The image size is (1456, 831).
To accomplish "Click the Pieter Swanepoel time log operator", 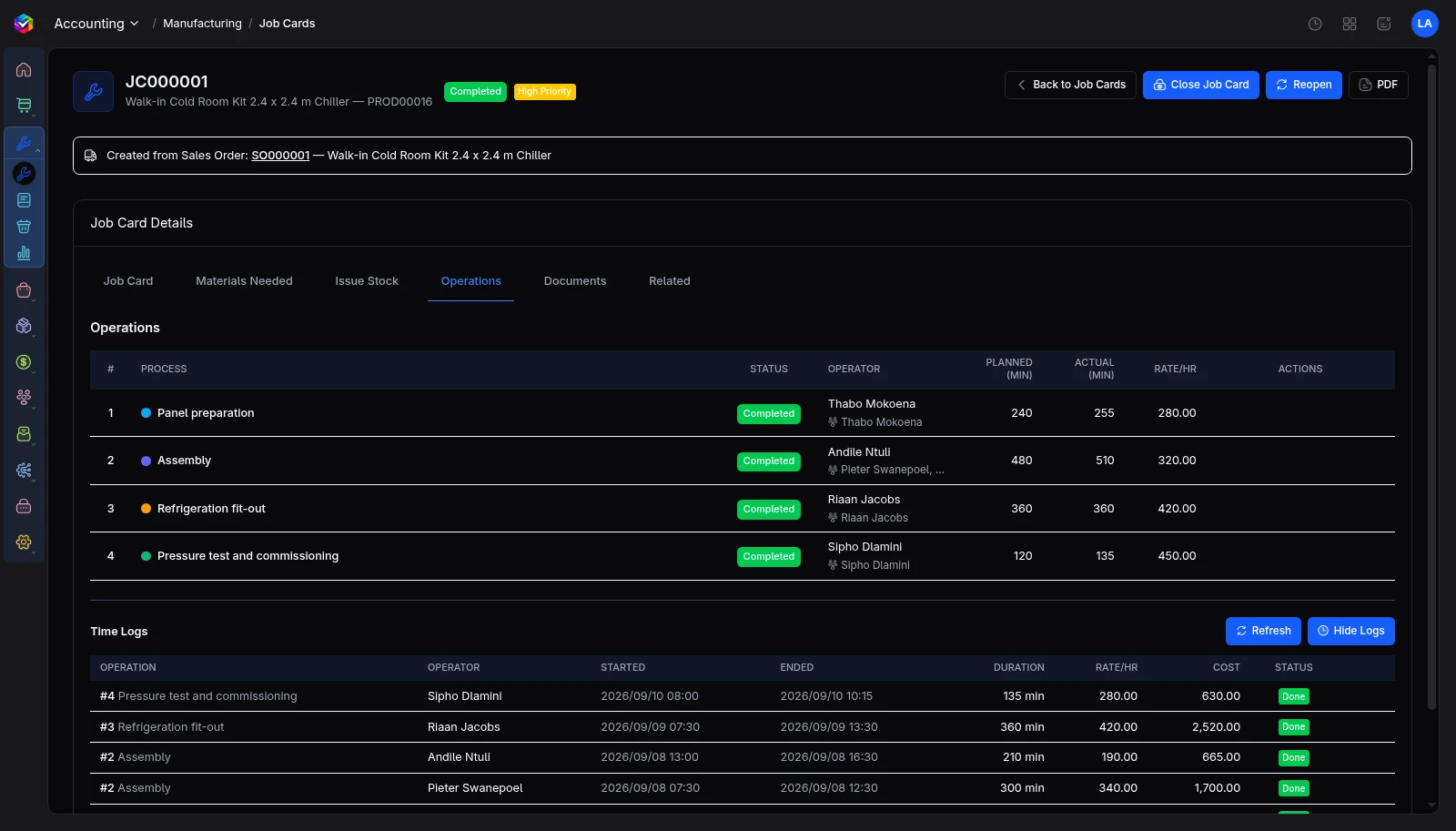I will [475, 788].
